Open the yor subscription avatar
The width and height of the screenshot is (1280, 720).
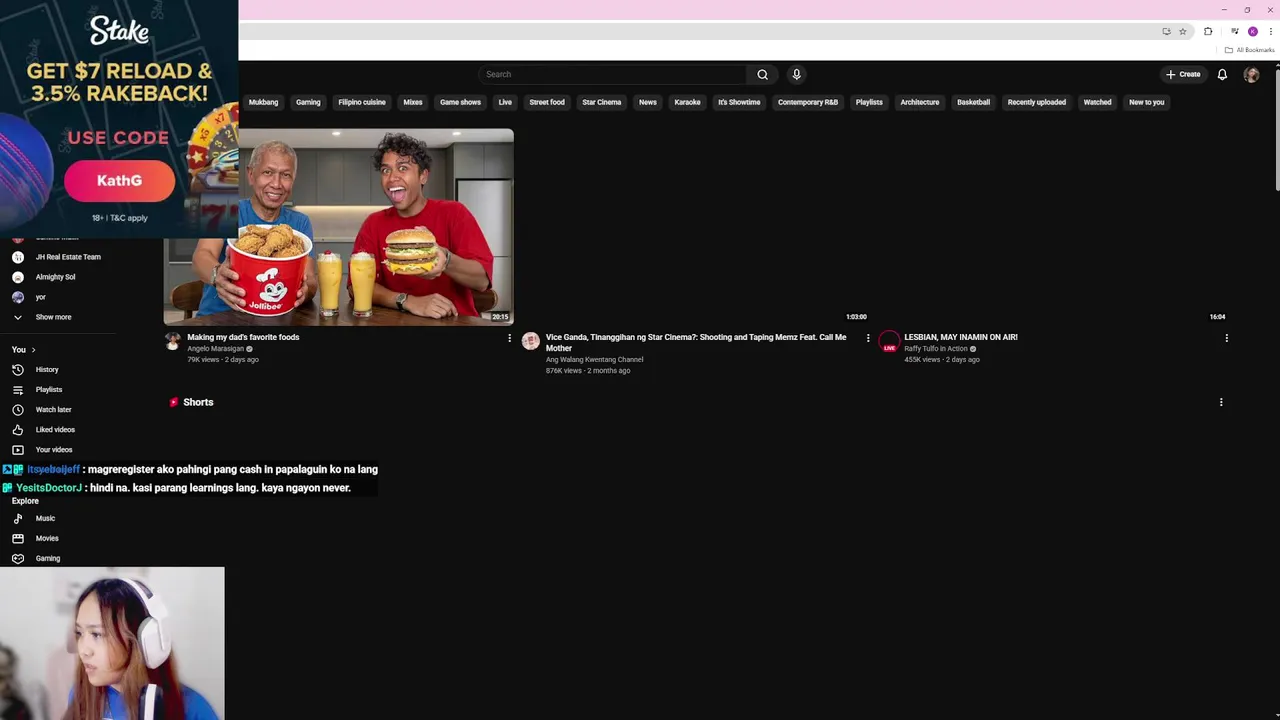pos(17,297)
